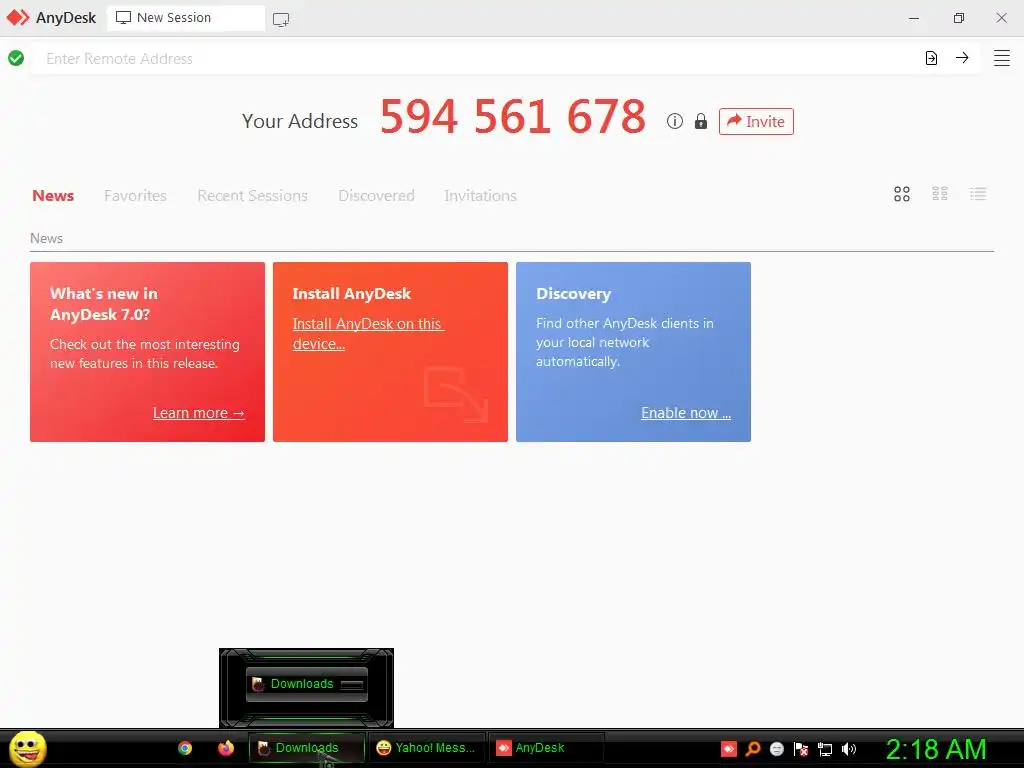
Task: Click the smiley Start button
Action: tap(27, 748)
